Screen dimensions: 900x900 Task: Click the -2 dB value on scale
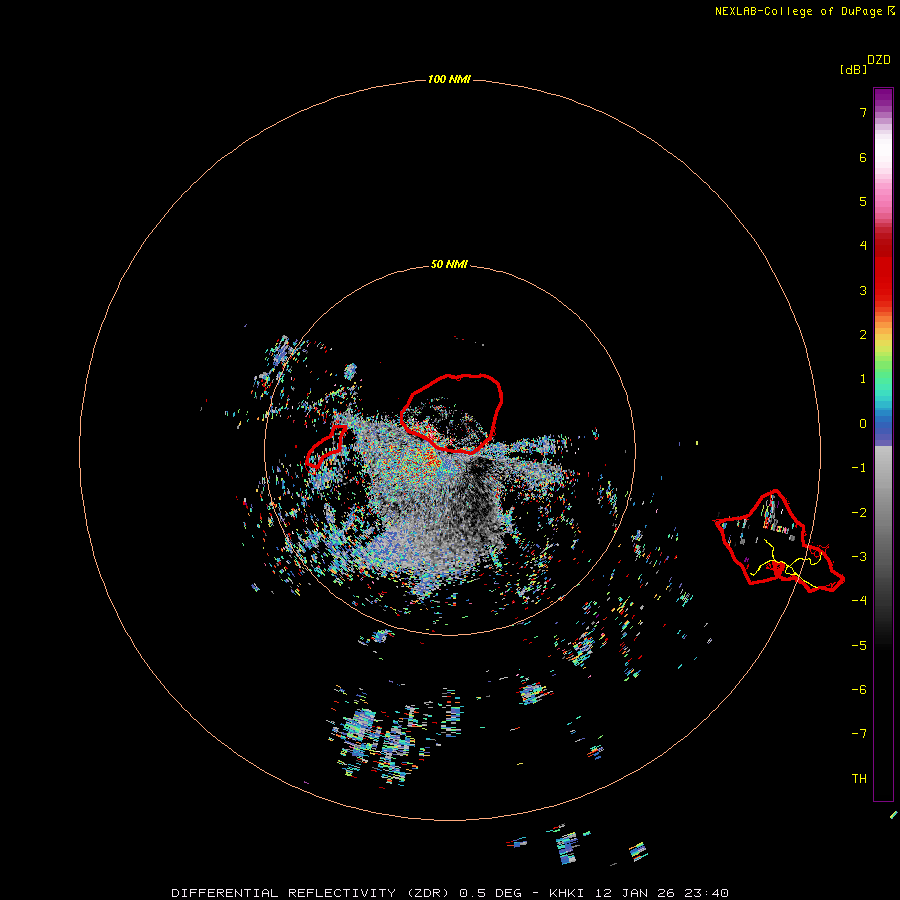859,513
